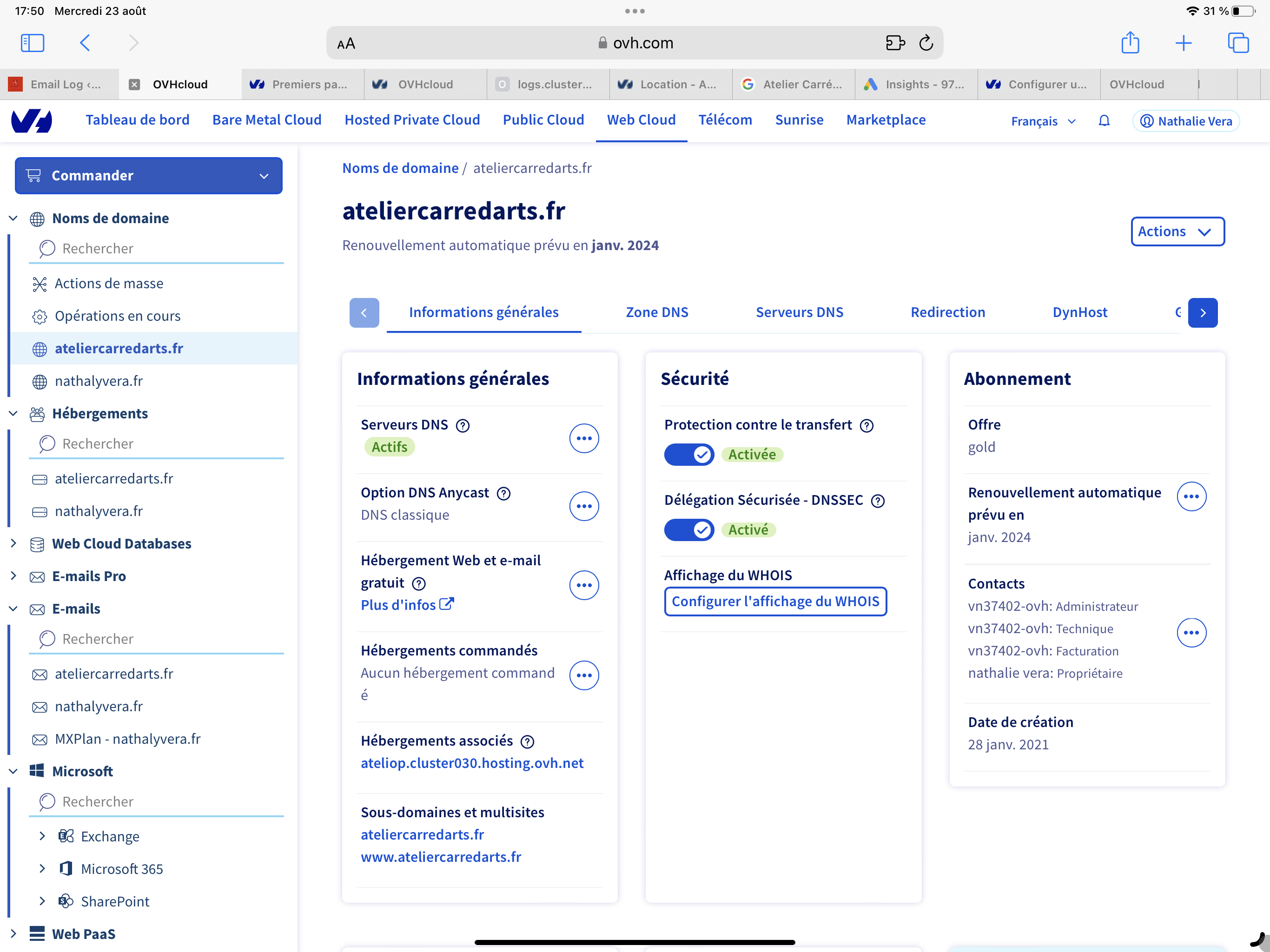Disable Protection contre le transfert toggle
The image size is (1270, 952).
688,455
